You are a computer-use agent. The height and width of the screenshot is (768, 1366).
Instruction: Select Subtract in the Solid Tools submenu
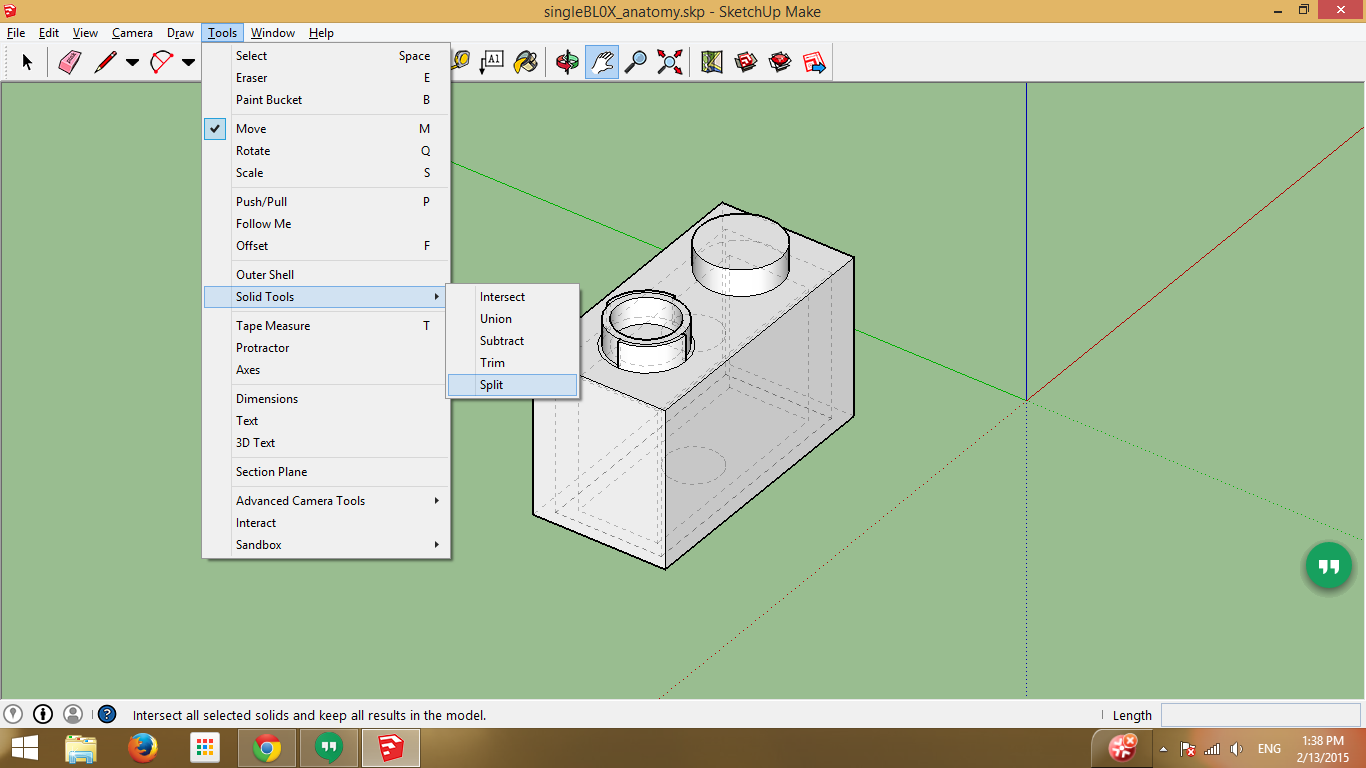pos(502,341)
